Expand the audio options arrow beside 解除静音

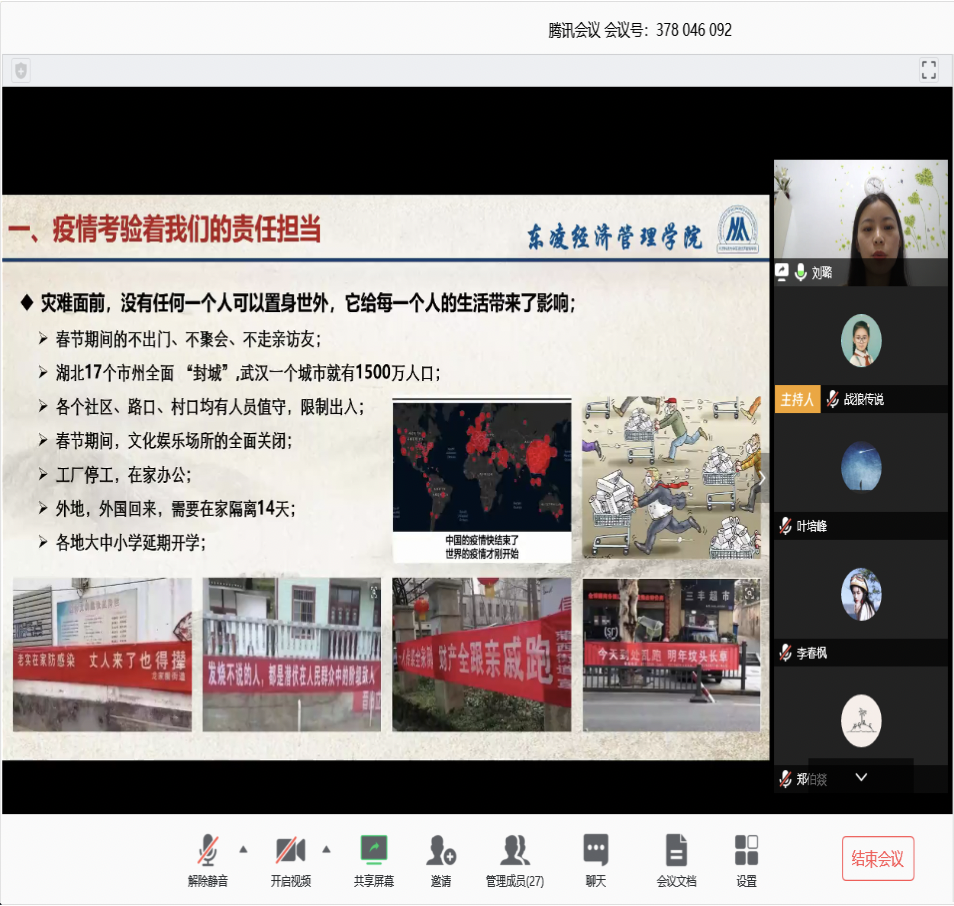[243, 850]
